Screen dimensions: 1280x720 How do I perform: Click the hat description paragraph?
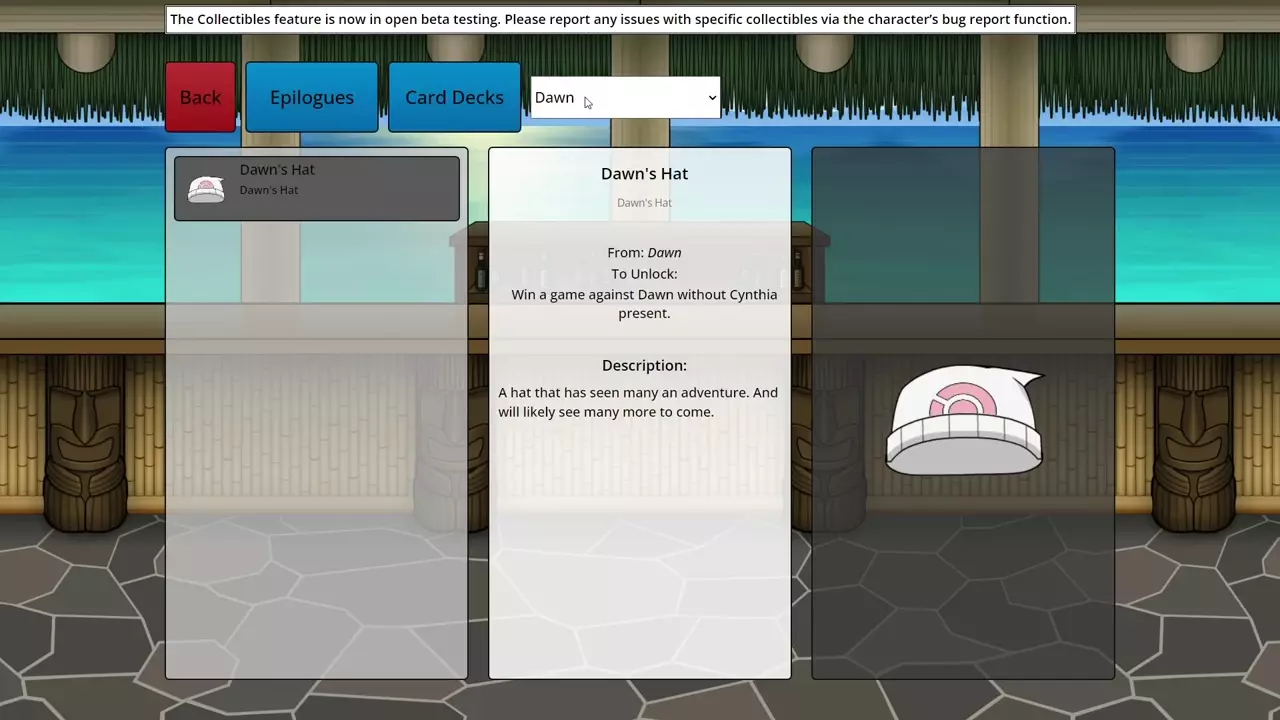tap(638, 402)
